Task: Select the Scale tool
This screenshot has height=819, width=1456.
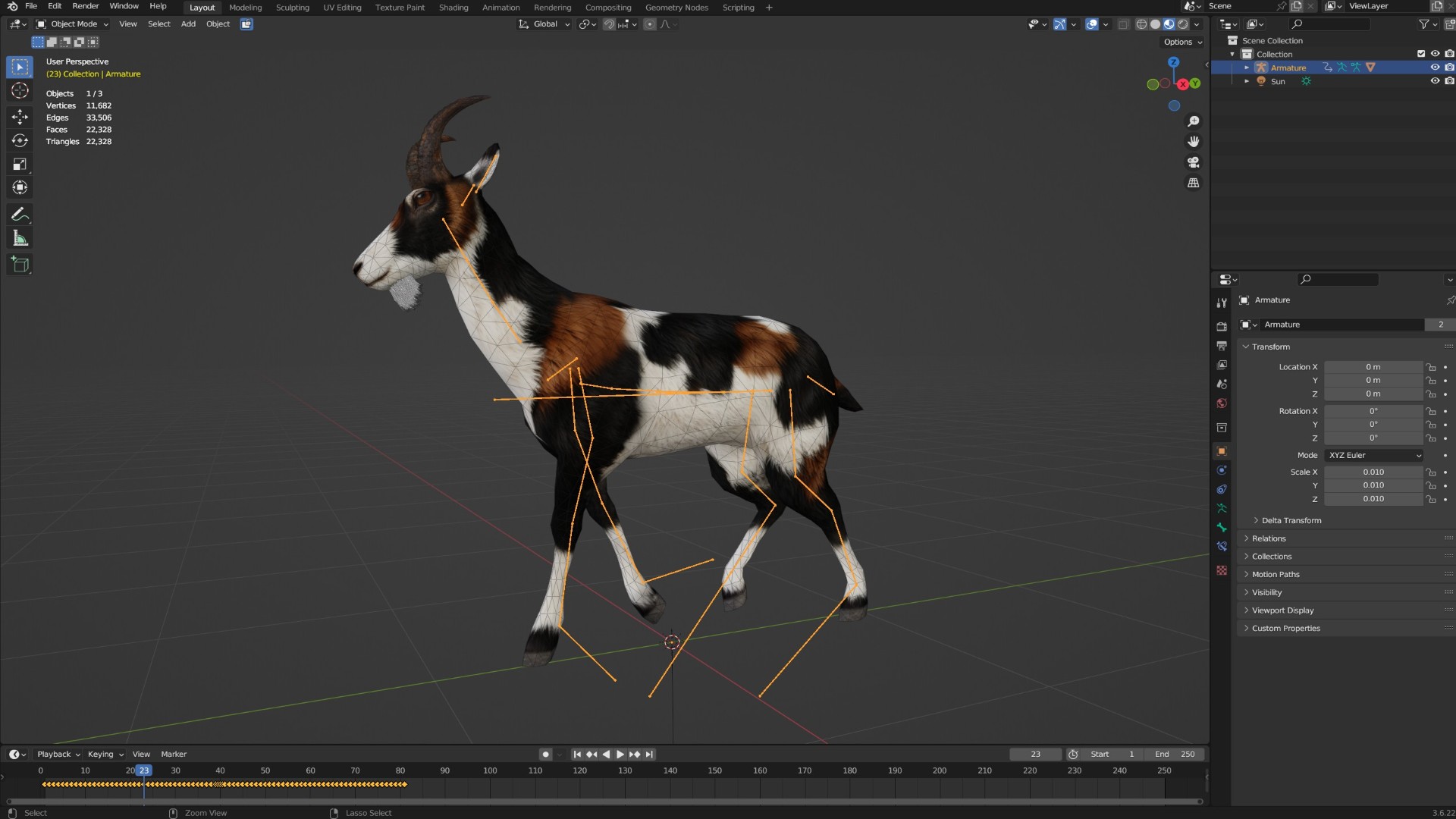Action: 20,164
